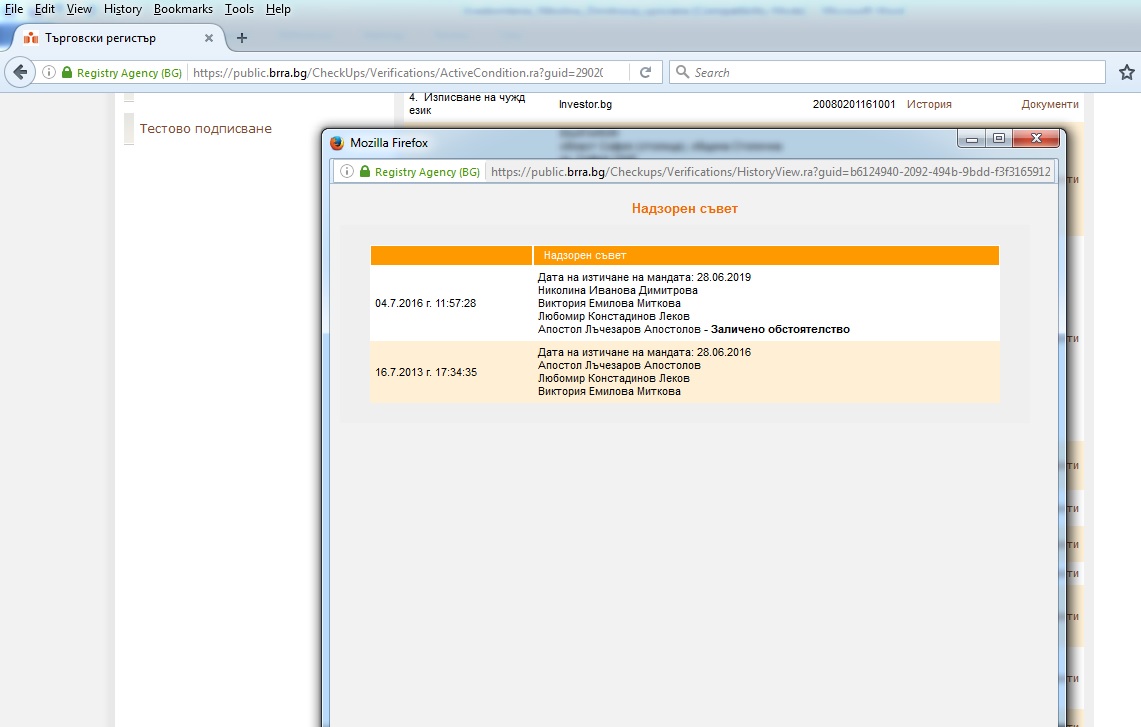Click Виктория Емилова Миткова in 2013 entry

[609, 392]
